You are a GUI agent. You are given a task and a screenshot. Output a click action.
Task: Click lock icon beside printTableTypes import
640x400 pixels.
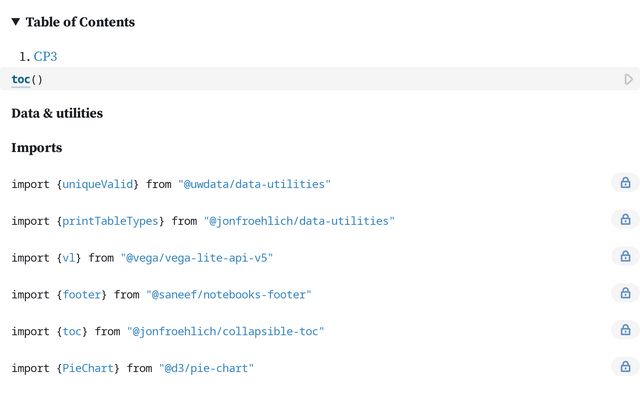click(625, 220)
